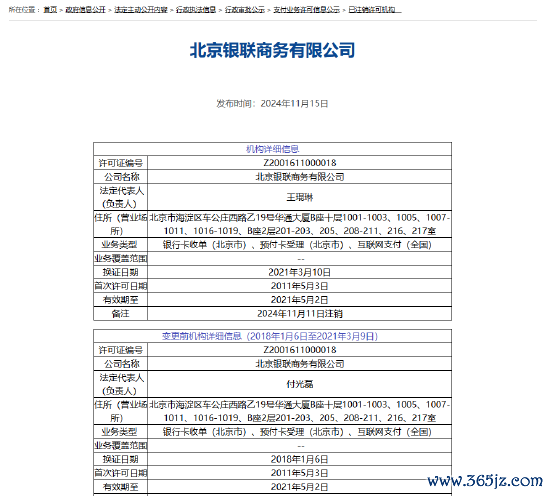Select the 机构详细信息 table header
Viewport: 550px width, 496px height.
coord(272,149)
